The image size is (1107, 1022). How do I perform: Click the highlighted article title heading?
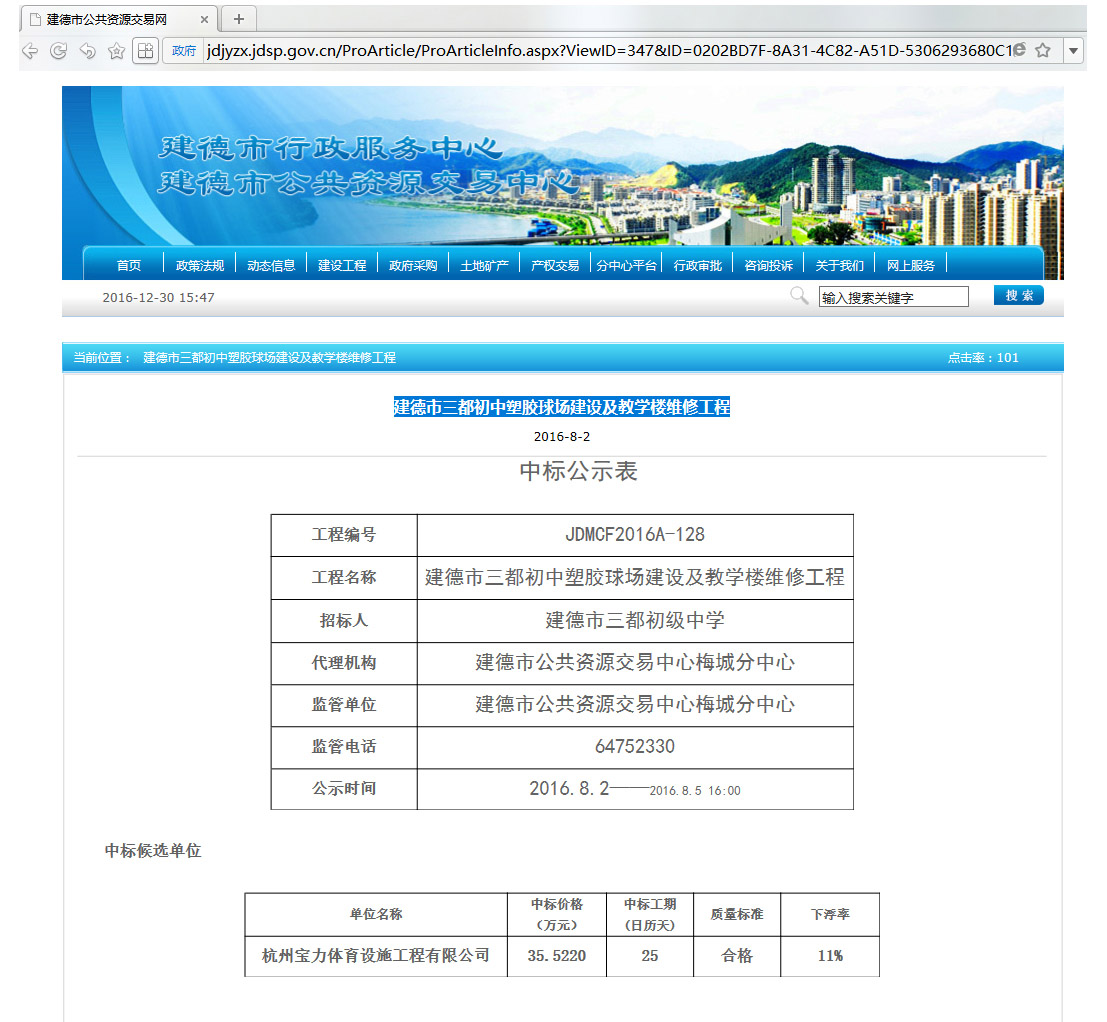pos(561,407)
